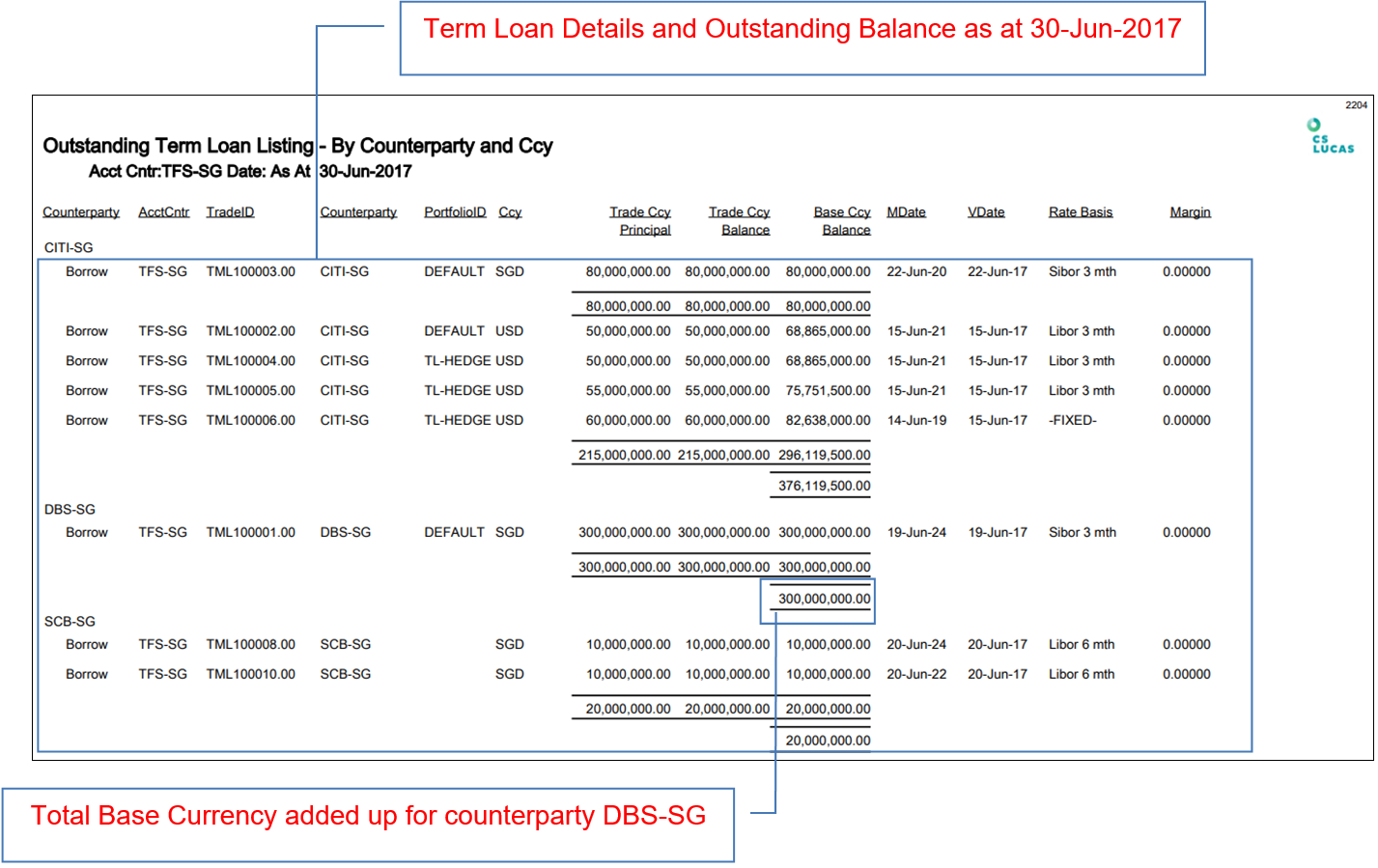Click the AcctCntr column header
1378x868 pixels.
(x=163, y=212)
